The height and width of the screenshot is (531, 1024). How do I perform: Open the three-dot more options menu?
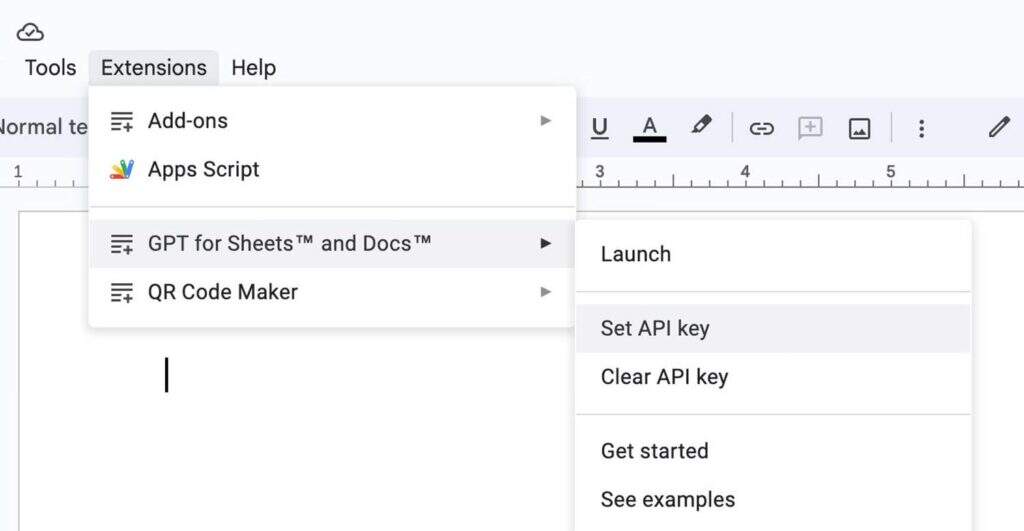tap(921, 128)
